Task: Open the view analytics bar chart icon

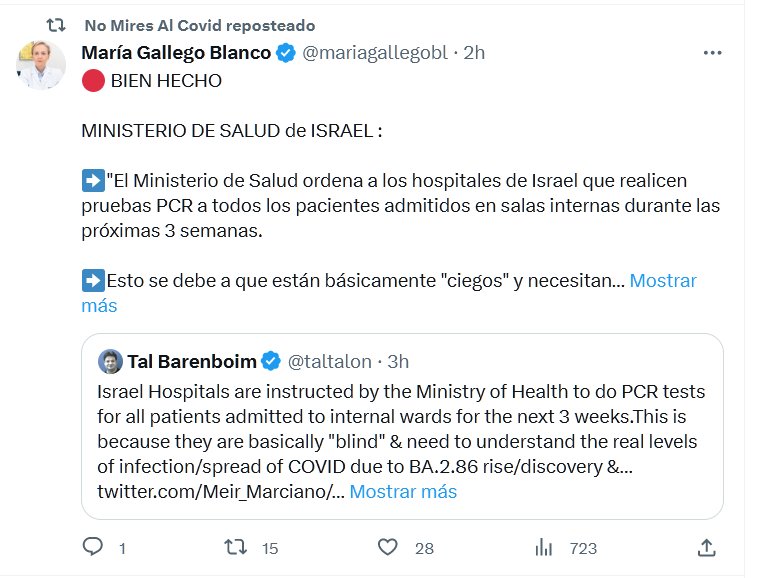Action: [545, 547]
